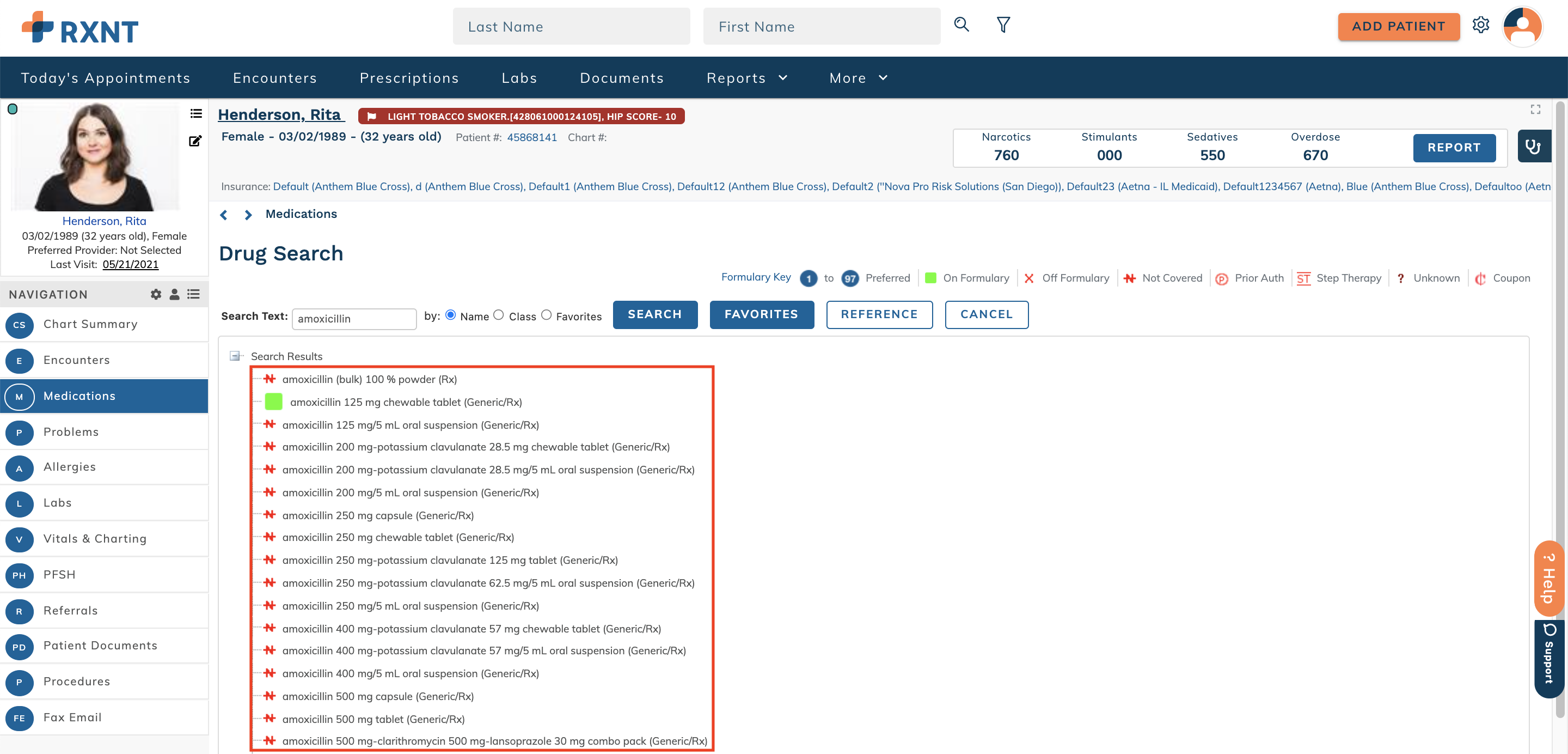Go back with the left chevron

click(x=224, y=215)
